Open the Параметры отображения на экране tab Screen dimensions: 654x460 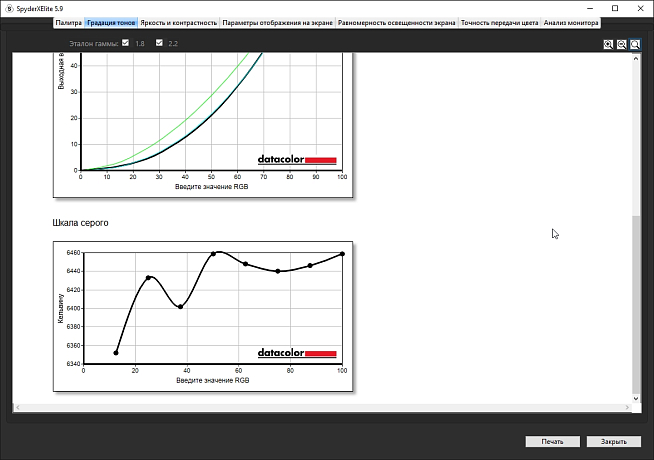coord(277,21)
